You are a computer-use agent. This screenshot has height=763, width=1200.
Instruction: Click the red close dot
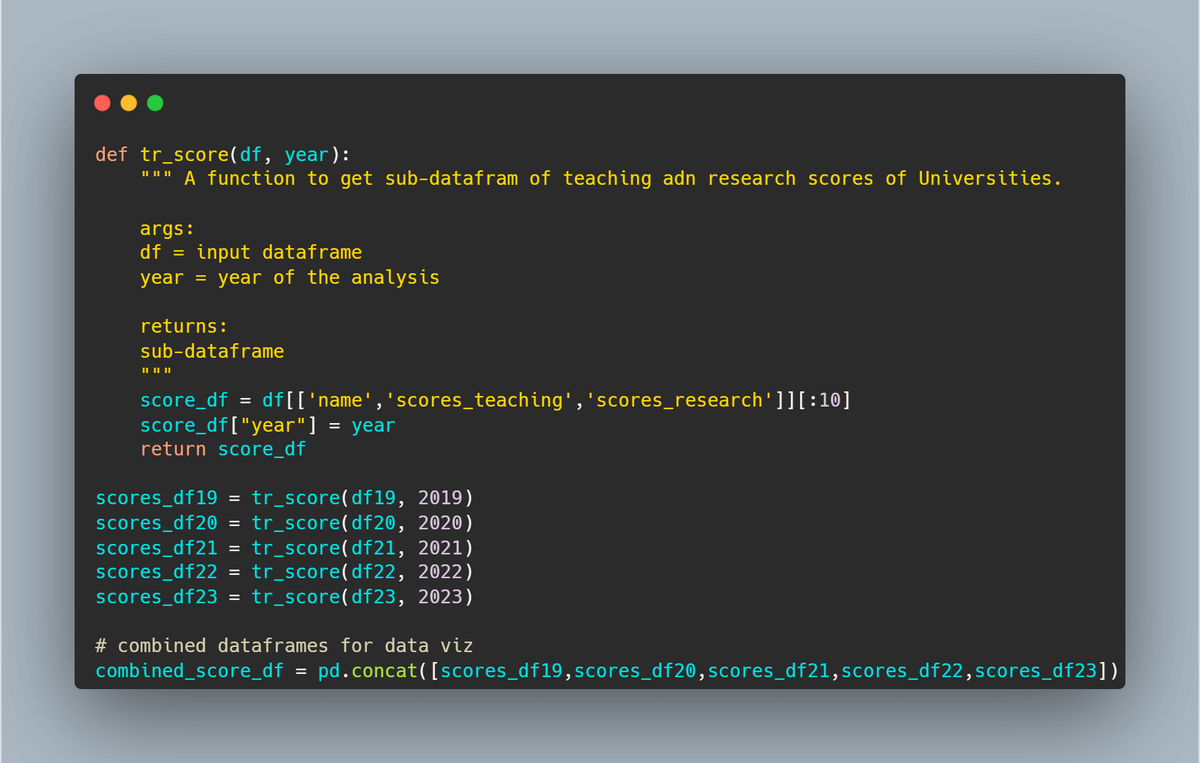click(x=102, y=103)
